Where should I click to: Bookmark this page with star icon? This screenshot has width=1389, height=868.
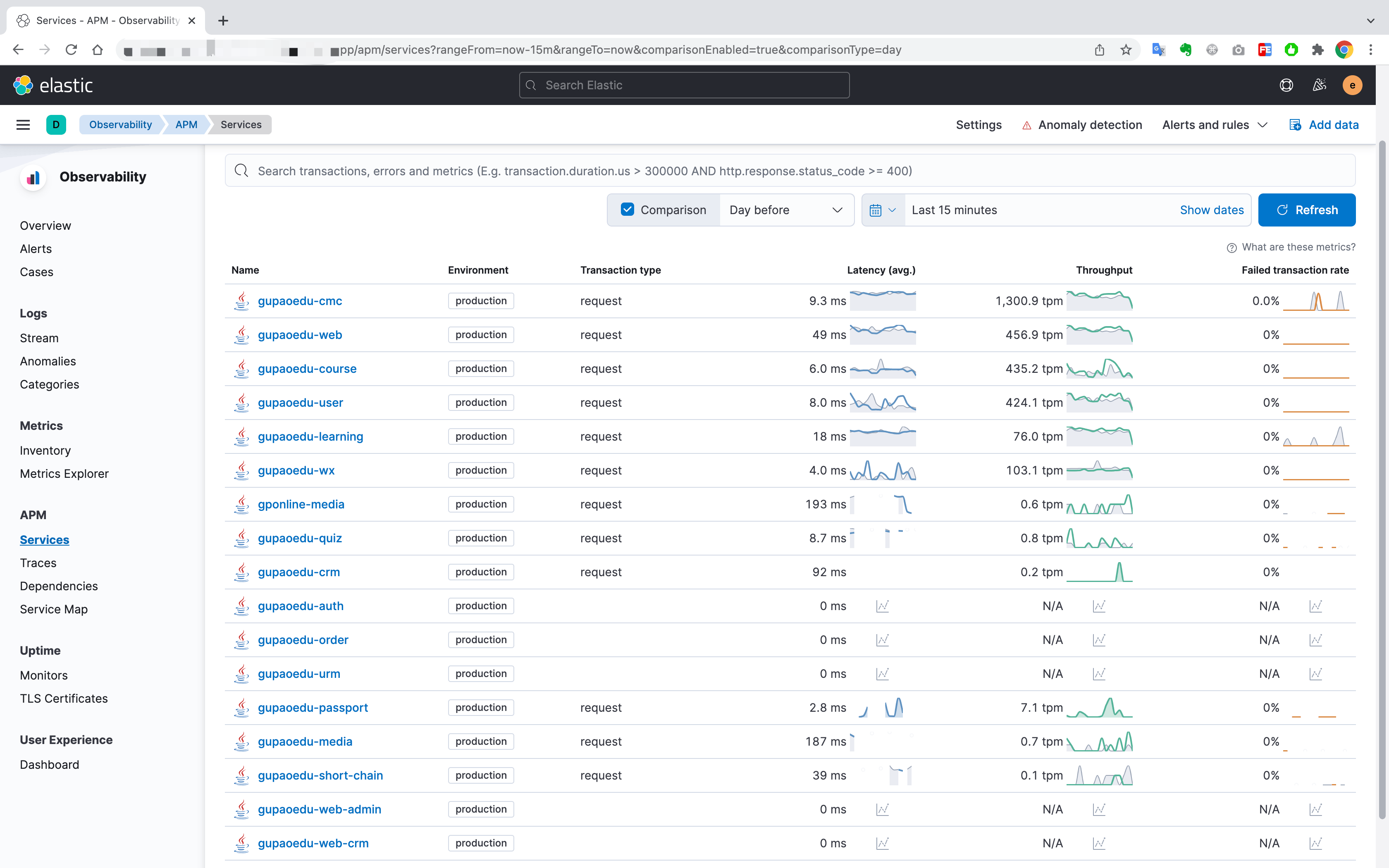pos(1126,50)
